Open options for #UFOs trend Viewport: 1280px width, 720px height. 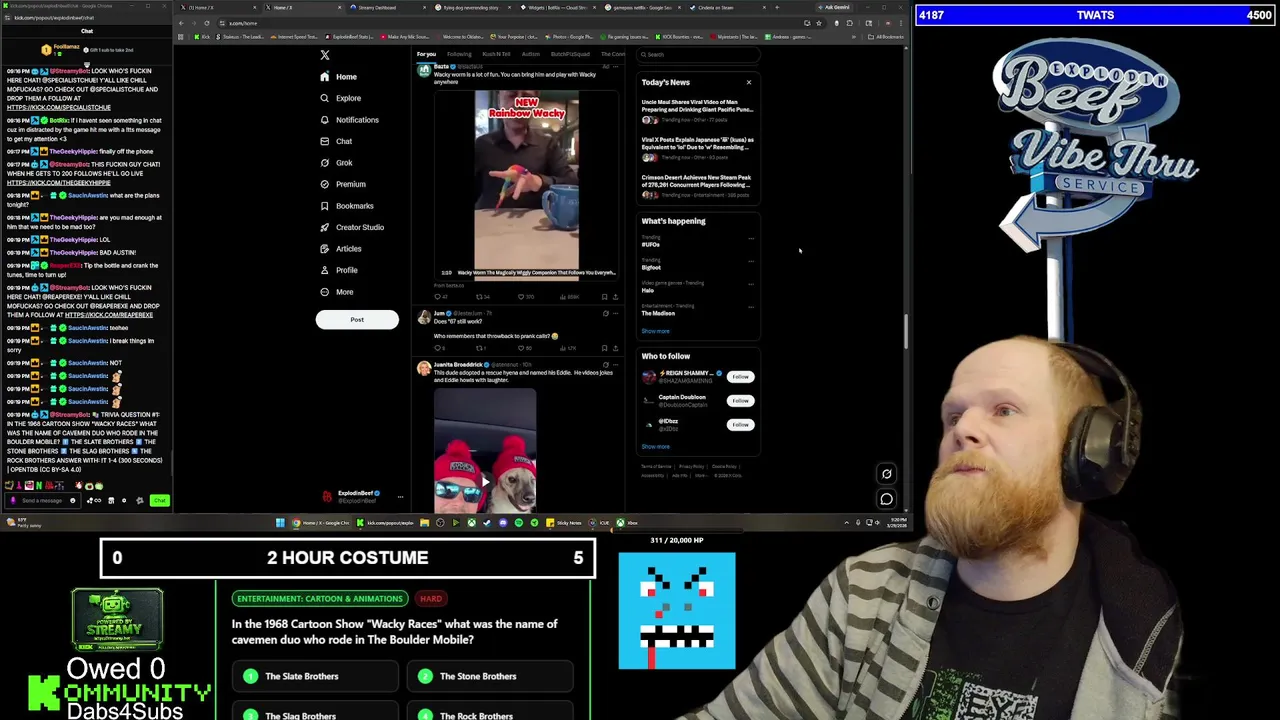[x=751, y=238]
